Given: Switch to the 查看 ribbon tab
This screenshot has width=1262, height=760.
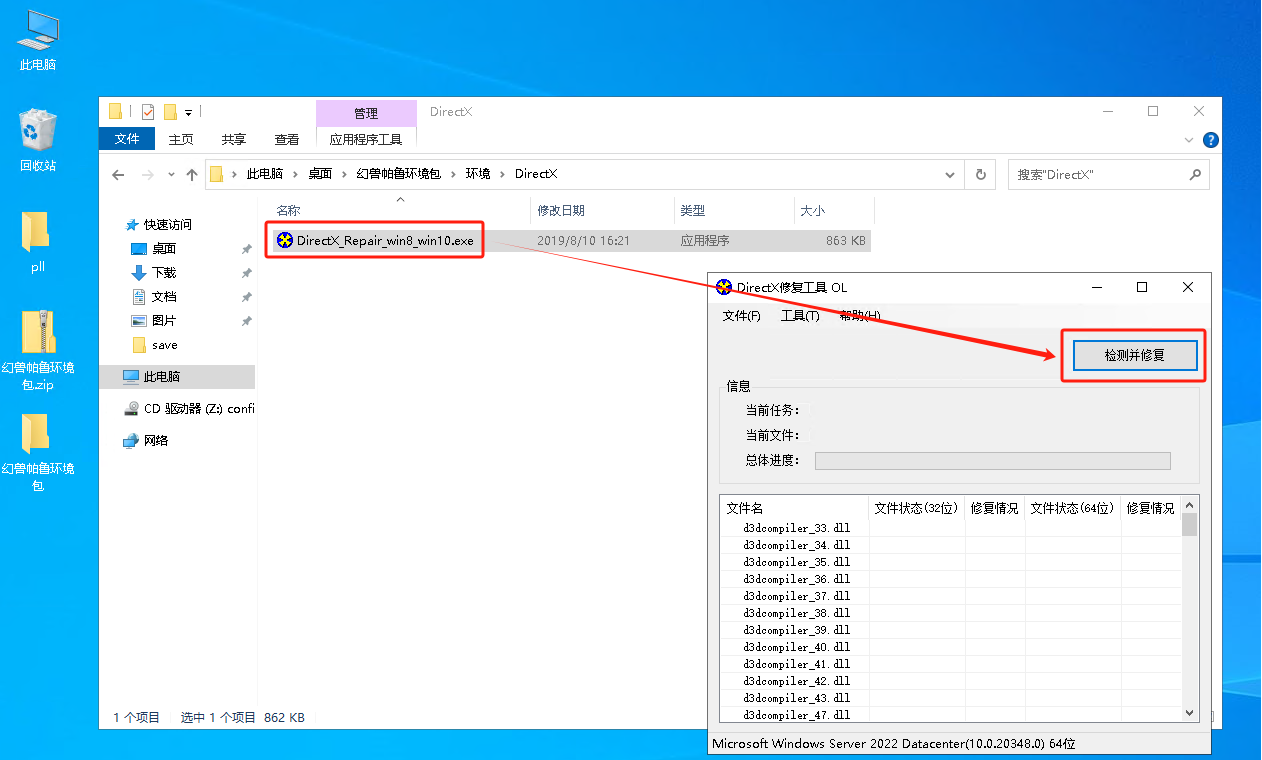Looking at the screenshot, I should coord(287,140).
